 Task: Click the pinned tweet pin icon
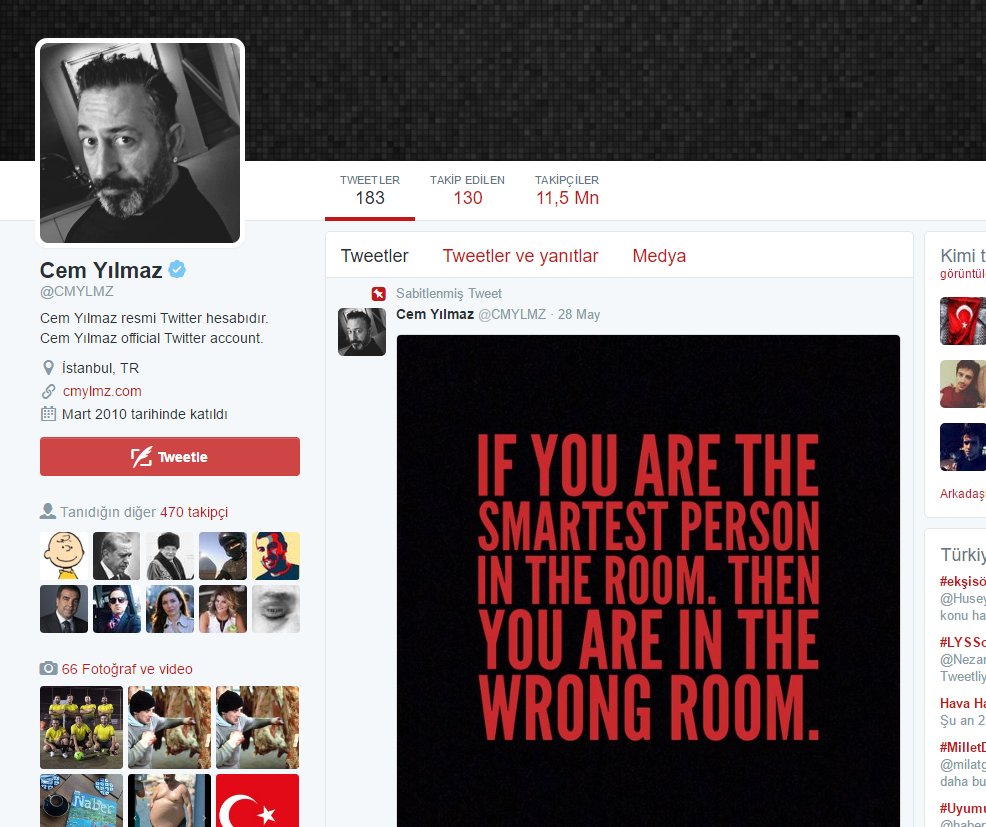click(x=378, y=294)
